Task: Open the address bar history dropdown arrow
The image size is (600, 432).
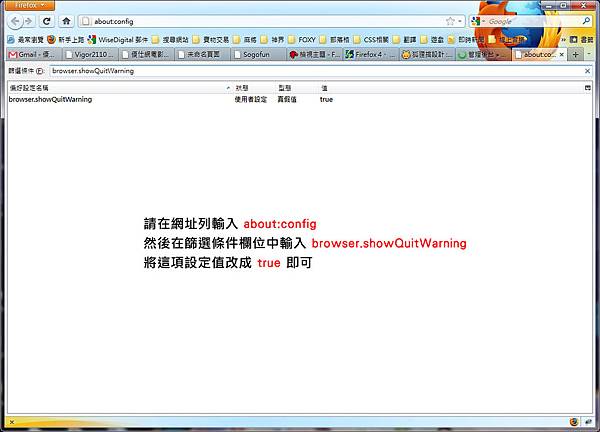Action: tap(460, 21)
